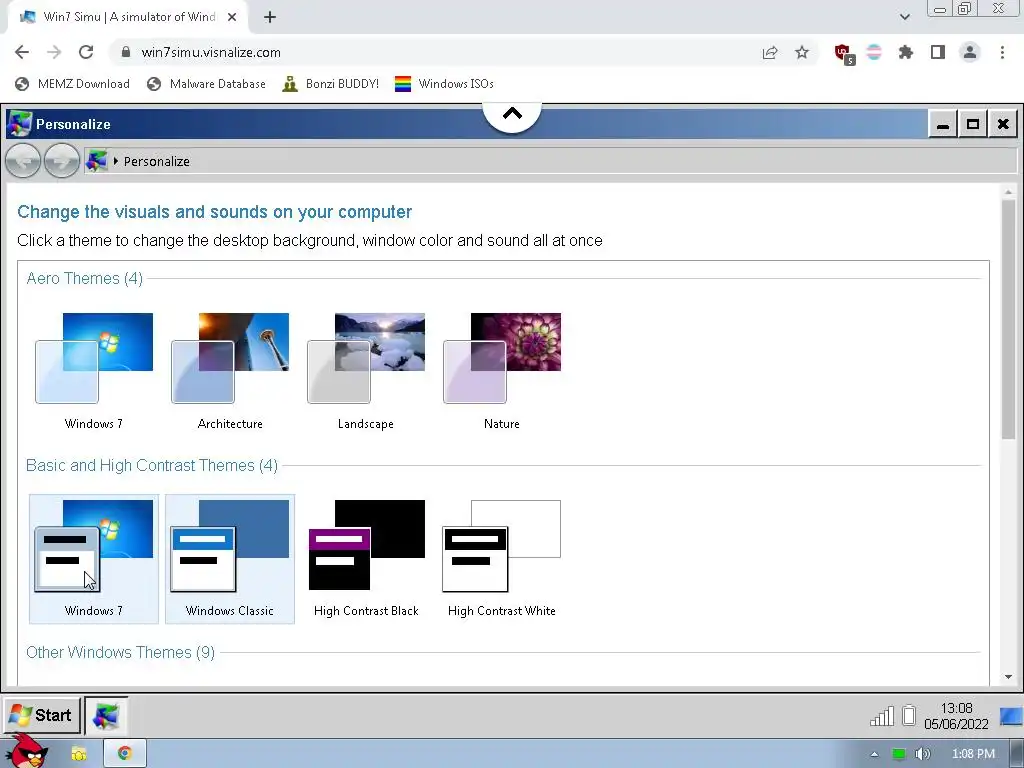Apply the Nature theme
1024x768 pixels.
[x=502, y=358]
